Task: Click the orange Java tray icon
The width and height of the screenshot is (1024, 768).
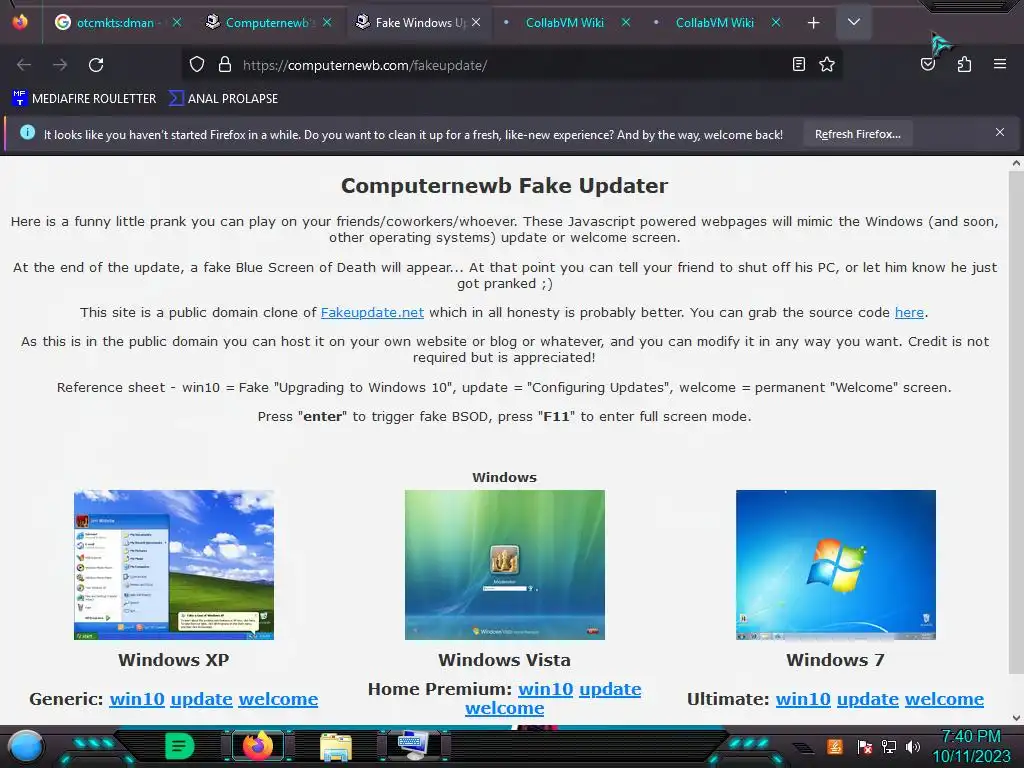Action: [835, 746]
